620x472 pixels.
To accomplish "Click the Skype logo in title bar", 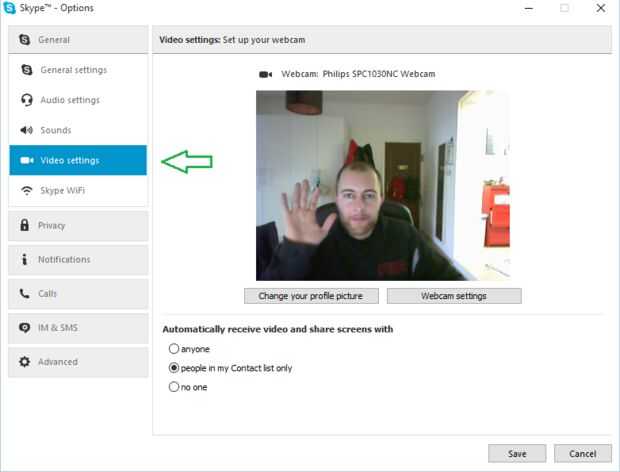I will click(9, 8).
